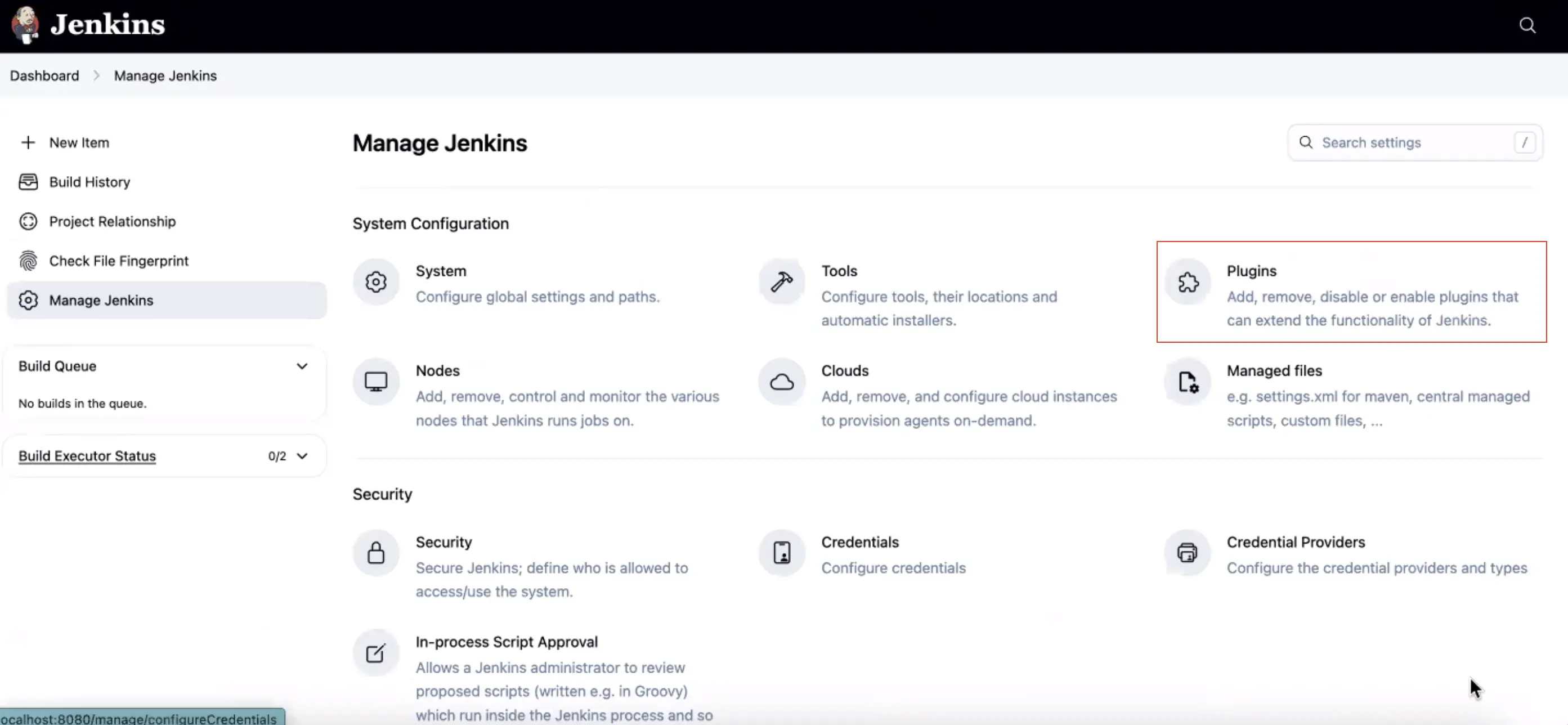This screenshot has height=725, width=1568.
Task: Open the Credential Providers title
Action: tap(1296, 541)
